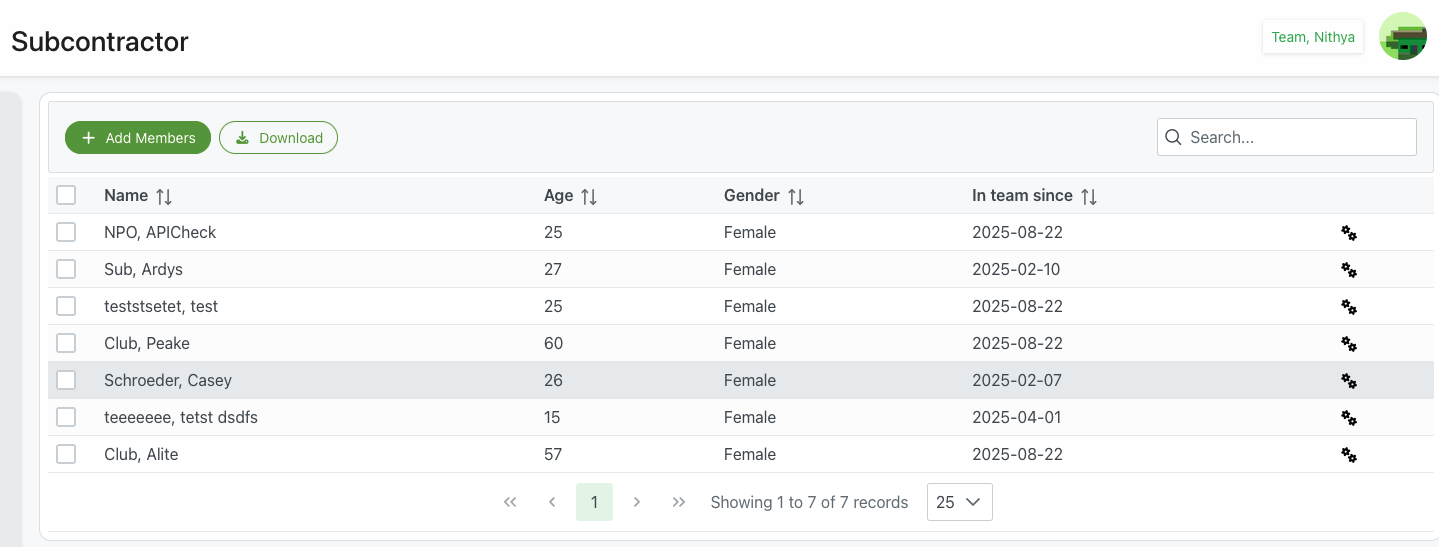The height and width of the screenshot is (547, 1439).
Task: Focus the Search input field
Action: [x=1298, y=137]
